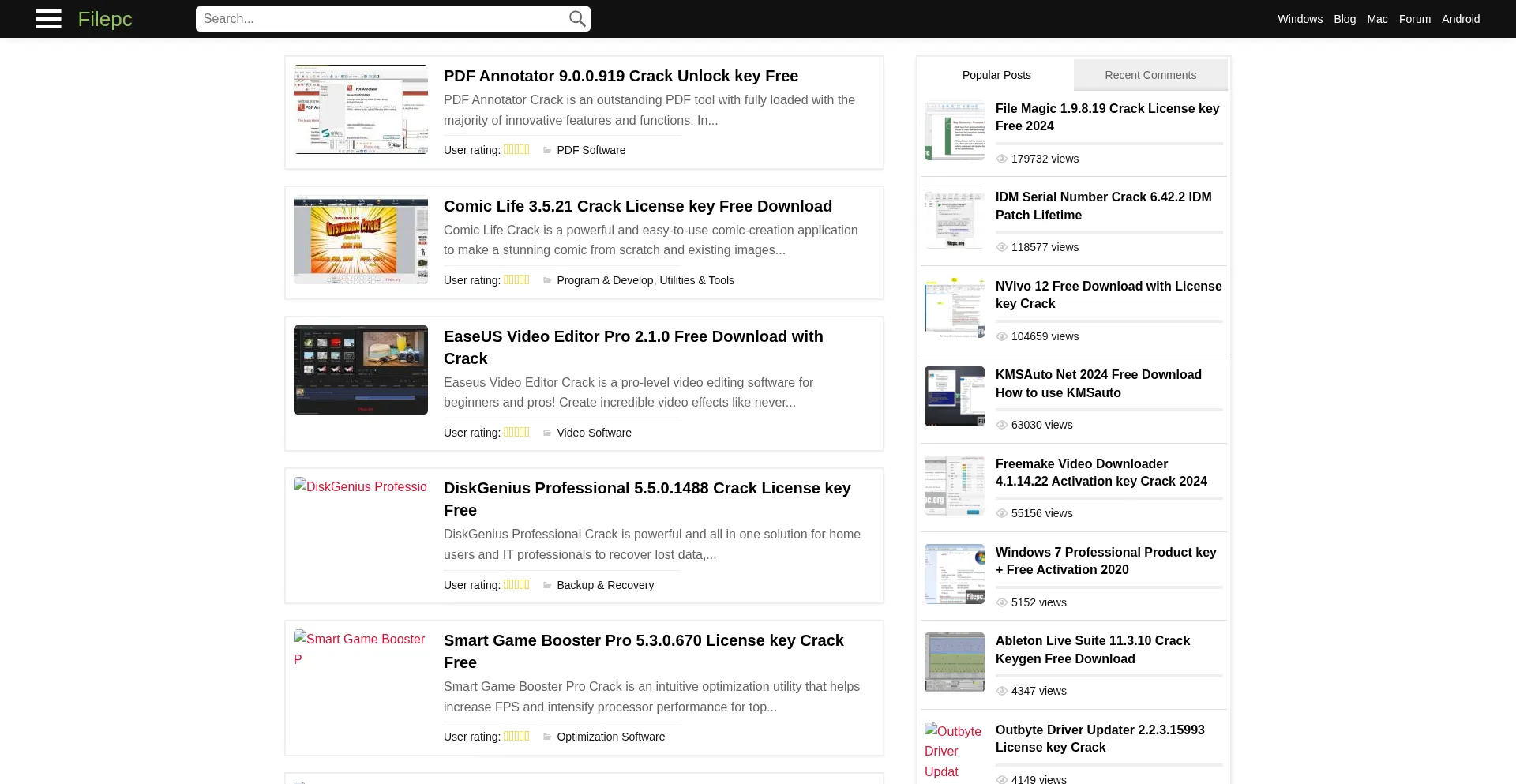Open Windows 7 Professional Product key post
The image size is (1516, 784).
click(1105, 561)
